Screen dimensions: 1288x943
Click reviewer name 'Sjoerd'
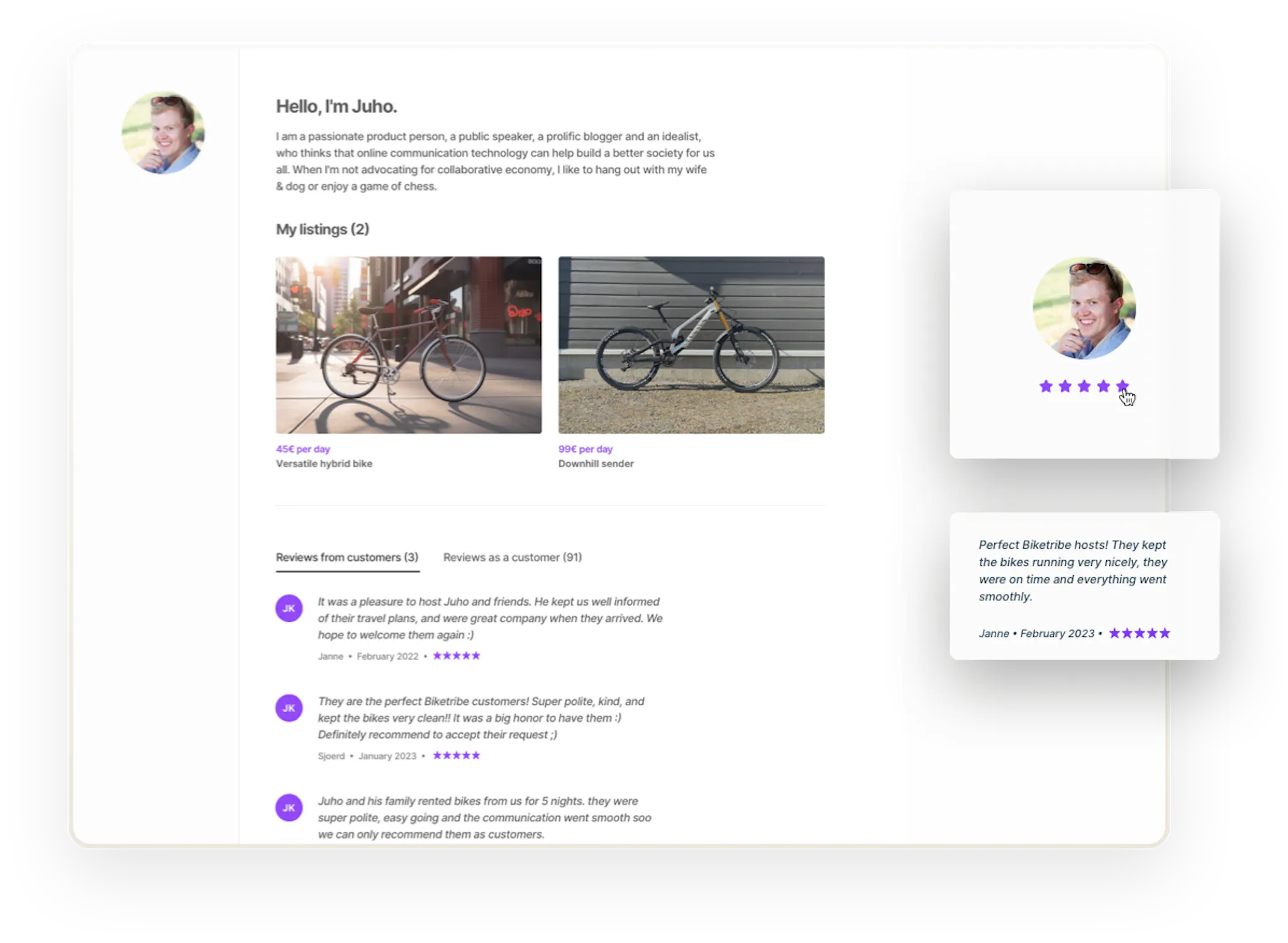tap(331, 756)
